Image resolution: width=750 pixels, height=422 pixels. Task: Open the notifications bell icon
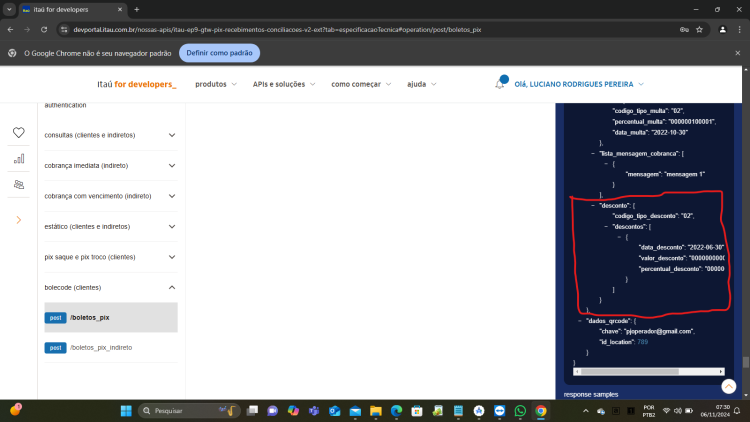[x=500, y=84]
